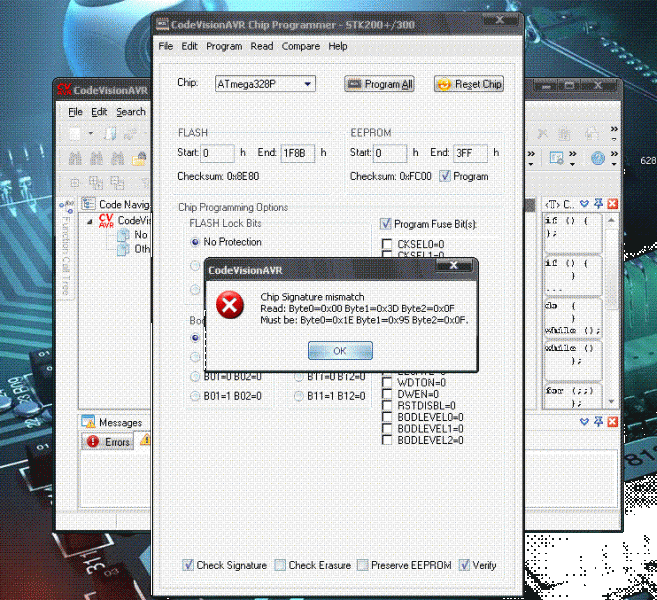Screen dimensions: 657x600
Task: Select B11=0 B12=0 boot lock radio
Action: 298,377
